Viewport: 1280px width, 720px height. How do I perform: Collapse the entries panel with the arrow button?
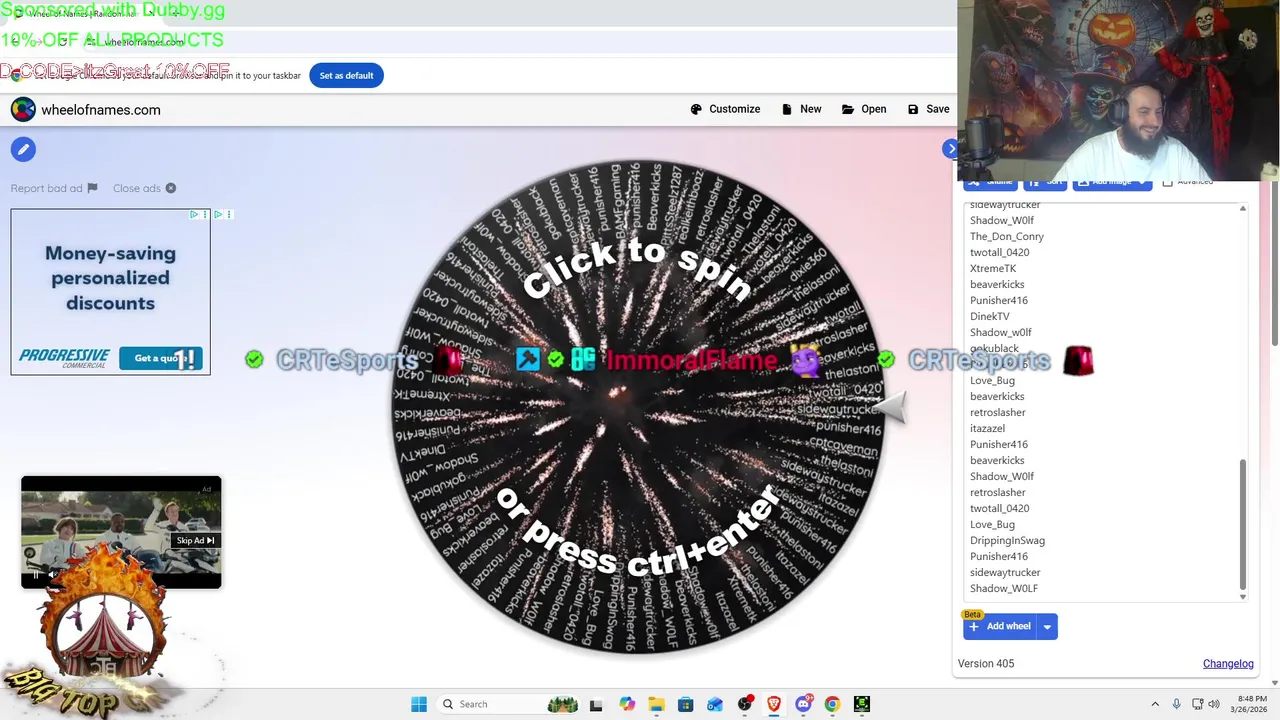coord(950,149)
